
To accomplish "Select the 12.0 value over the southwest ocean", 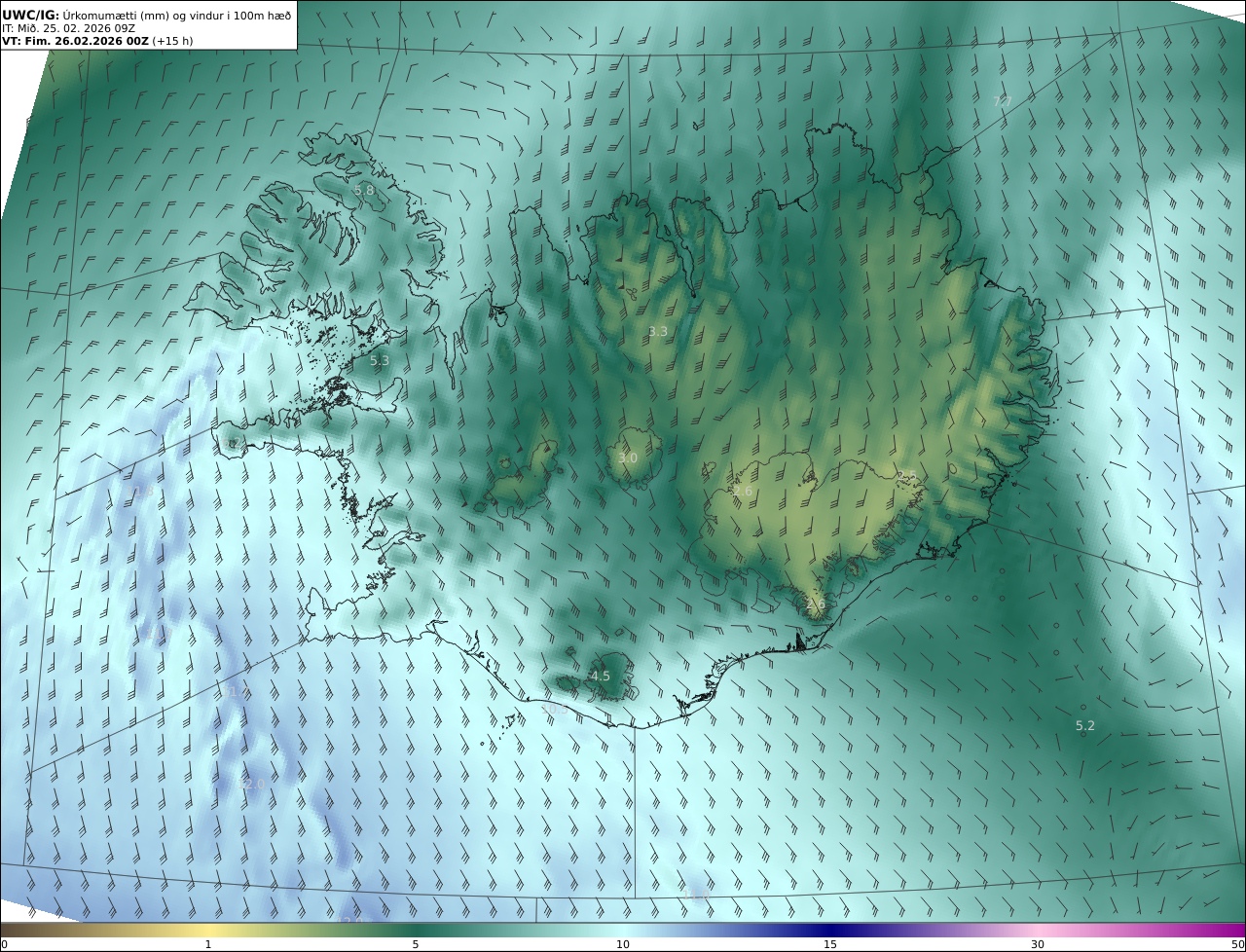I will click(252, 785).
